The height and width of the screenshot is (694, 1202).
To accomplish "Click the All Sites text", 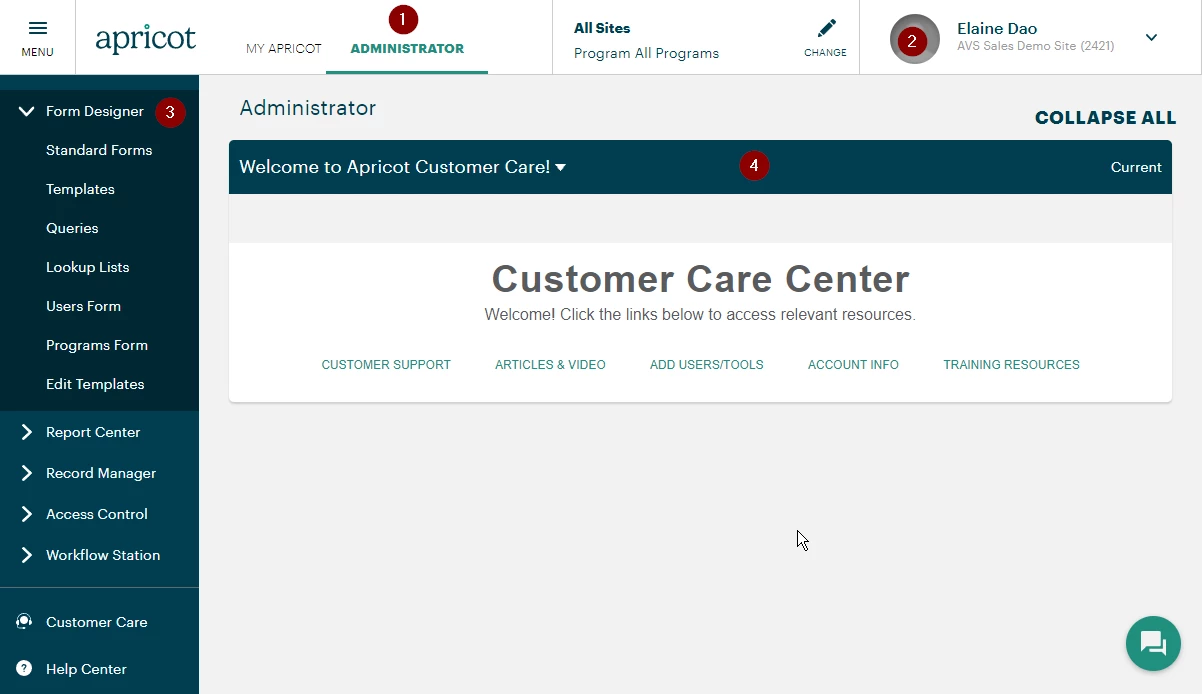I will 602,28.
